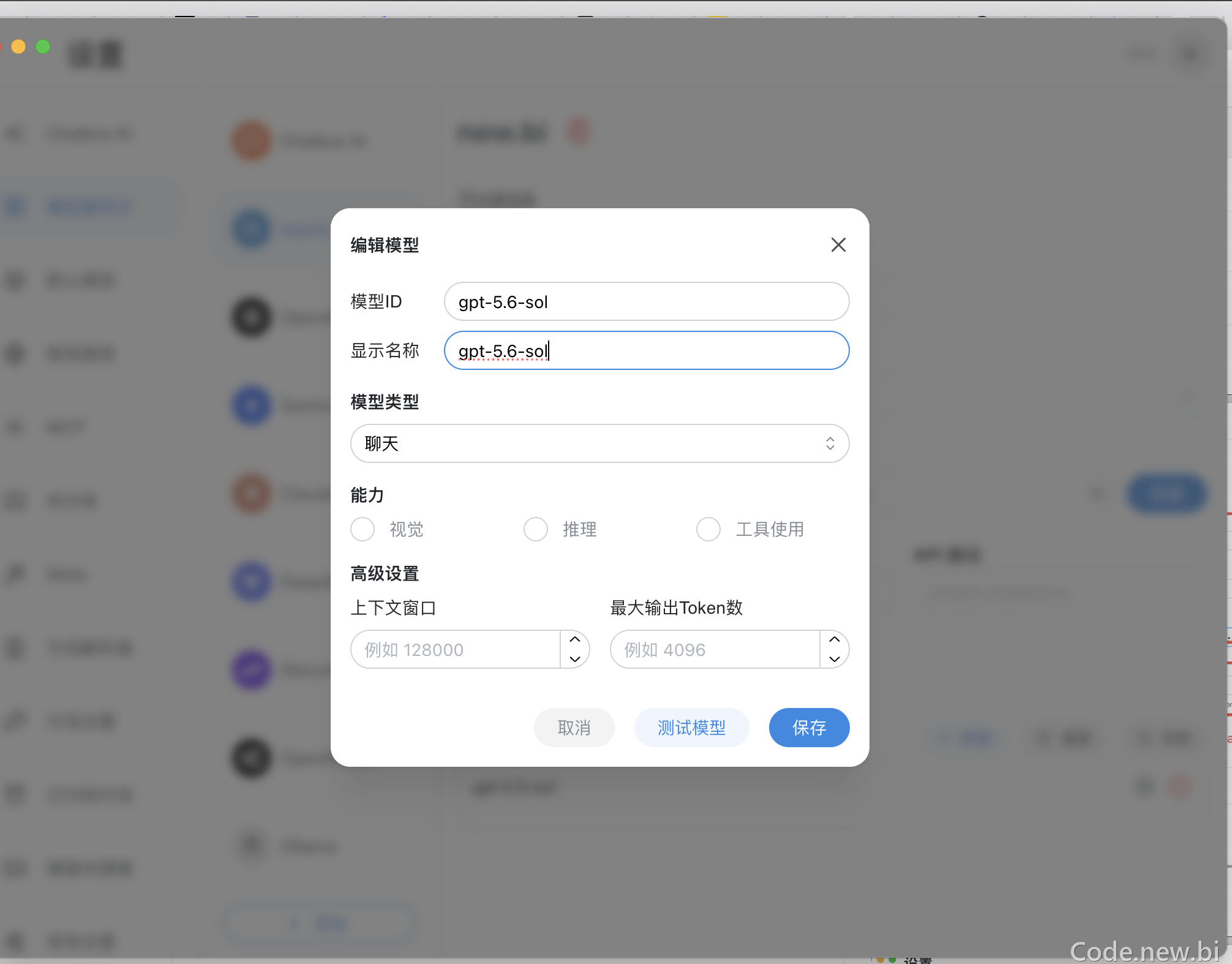Enable the 视觉 capability option
This screenshot has height=964, width=1232.
(362, 529)
